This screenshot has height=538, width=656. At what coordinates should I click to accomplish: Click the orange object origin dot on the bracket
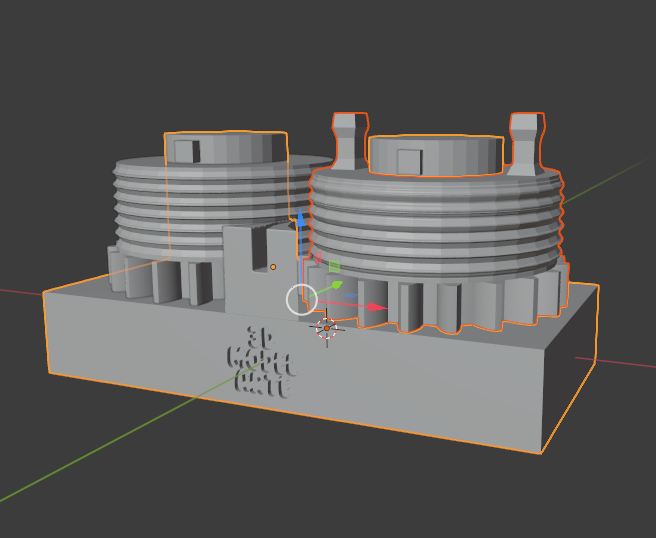pos(273,267)
